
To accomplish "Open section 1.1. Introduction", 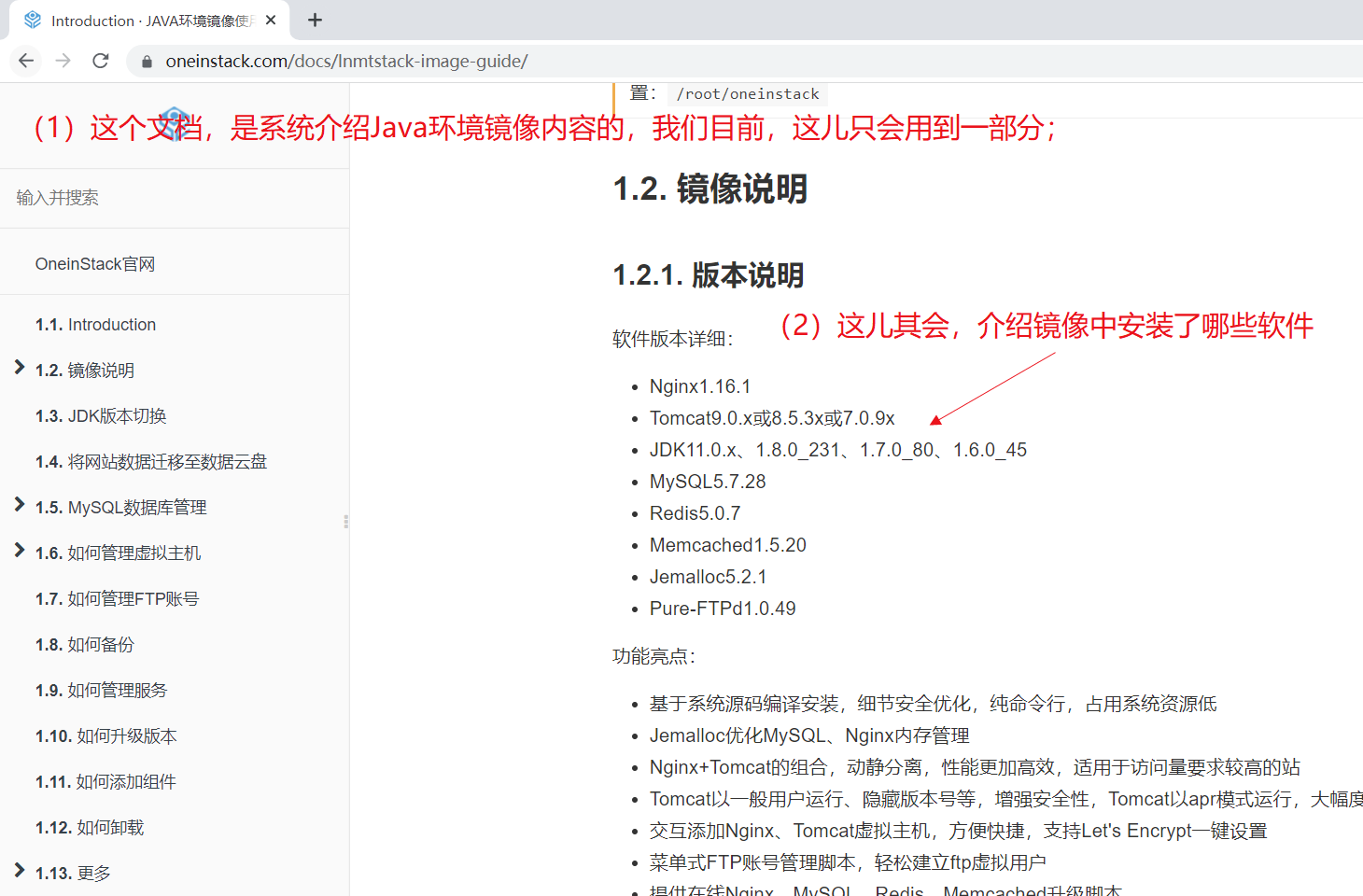I will click(x=95, y=325).
